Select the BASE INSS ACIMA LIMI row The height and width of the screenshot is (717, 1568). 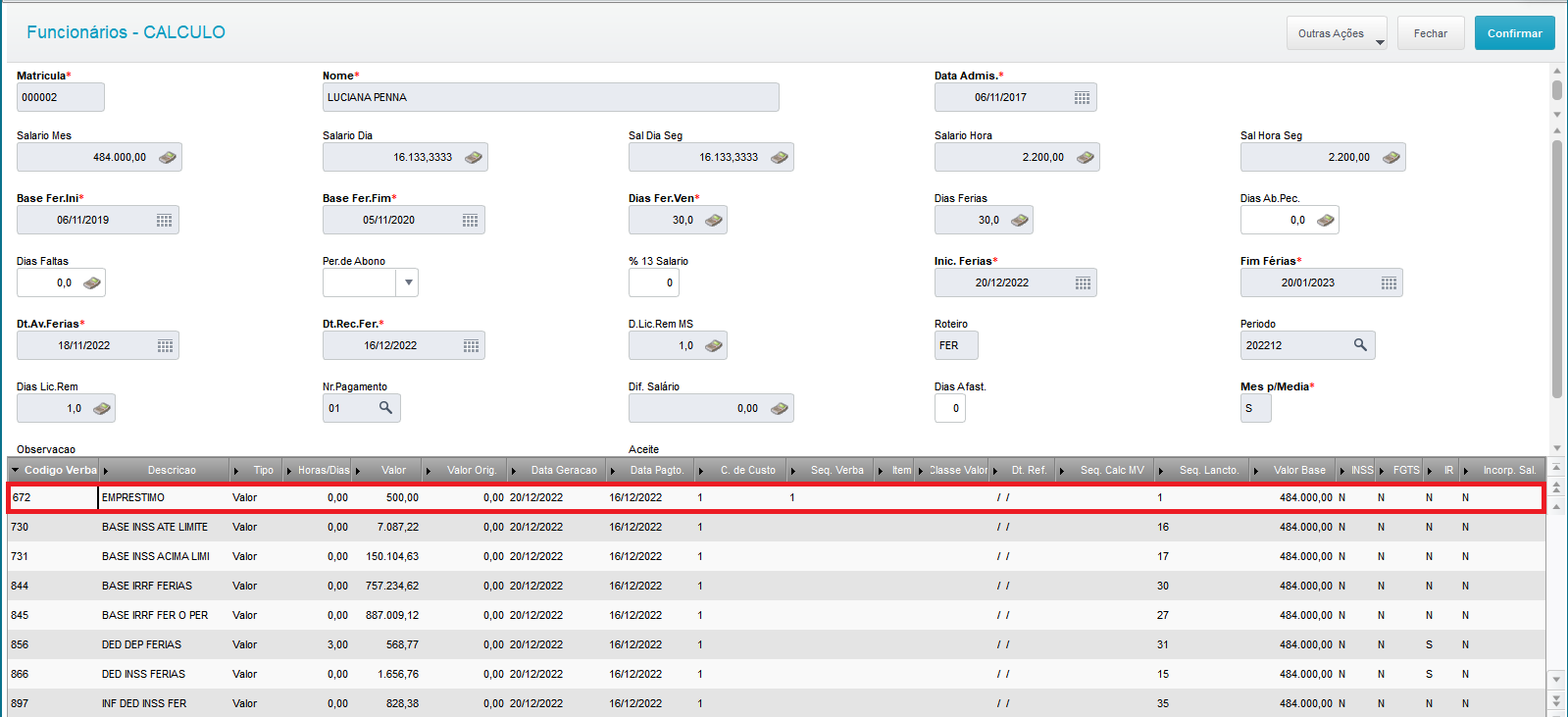[777, 556]
